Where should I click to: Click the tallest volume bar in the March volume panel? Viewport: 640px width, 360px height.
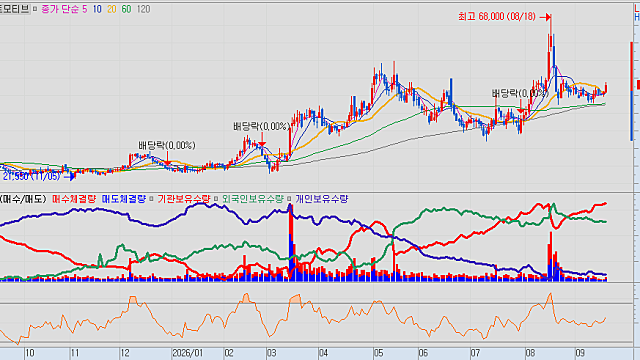pyautogui.click(x=291, y=242)
